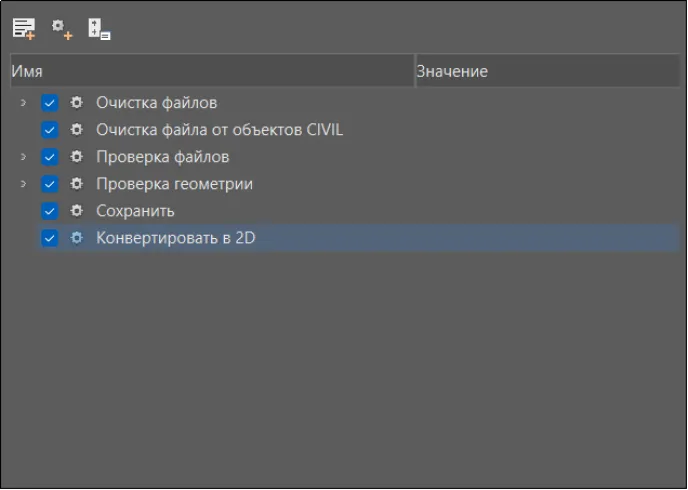Click gear icon beside Проверка файлов

[77, 157]
